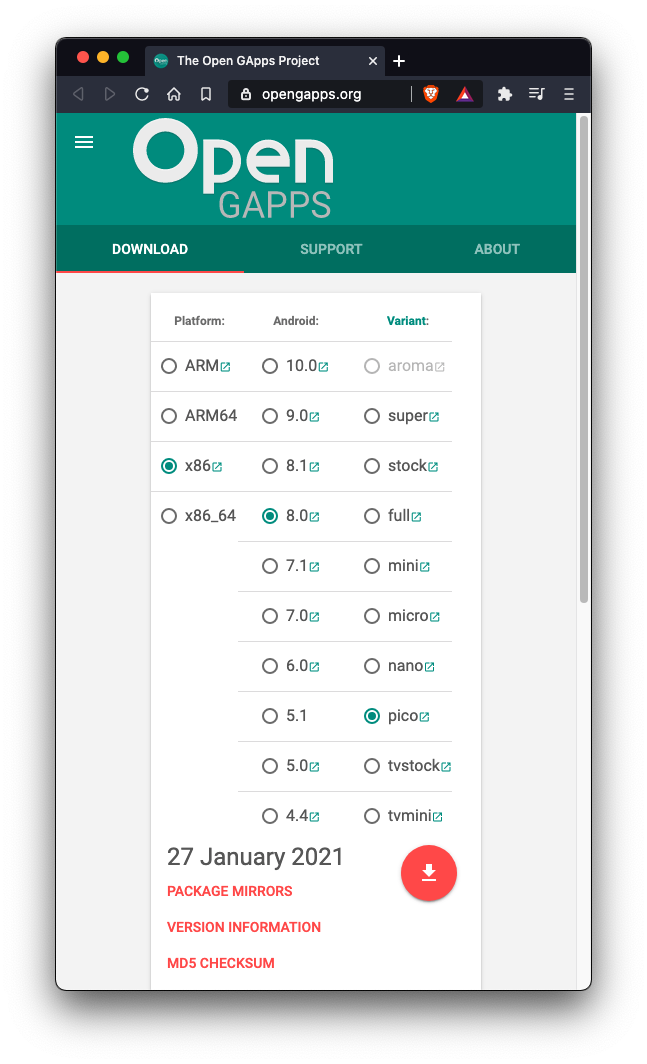This screenshot has width=647, height=1064.
Task: Open external info link next to 8.1
Action: click(314, 467)
